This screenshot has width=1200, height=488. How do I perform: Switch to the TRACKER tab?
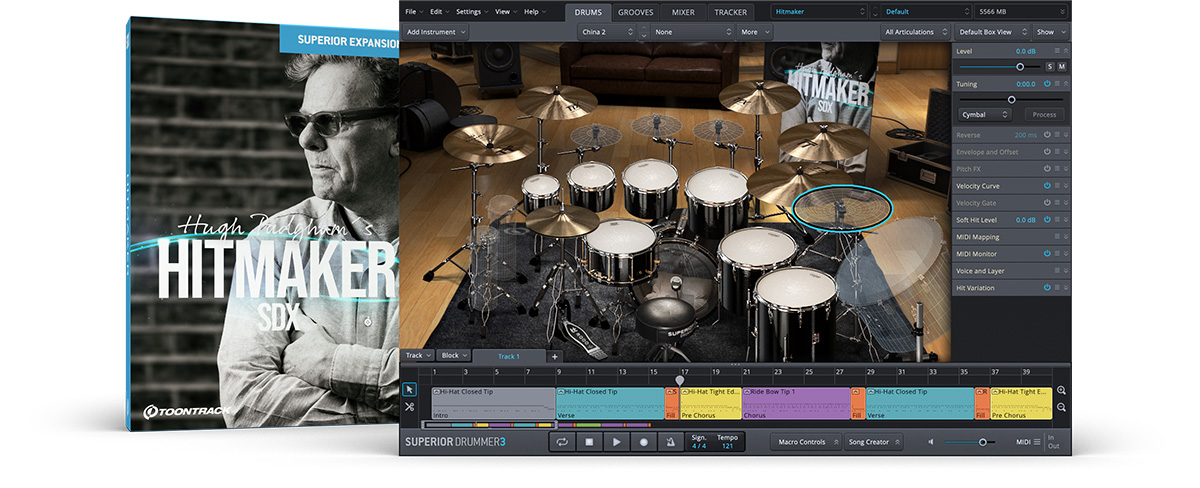[730, 12]
